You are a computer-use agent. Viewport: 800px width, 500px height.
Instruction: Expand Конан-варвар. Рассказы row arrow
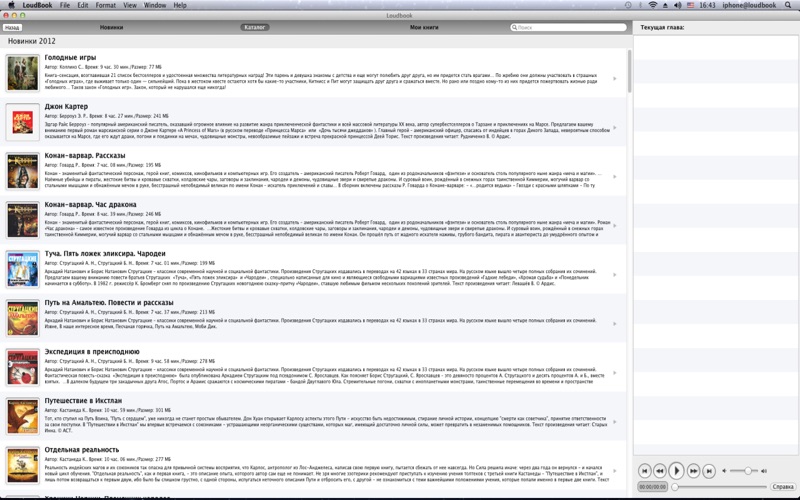click(615, 177)
